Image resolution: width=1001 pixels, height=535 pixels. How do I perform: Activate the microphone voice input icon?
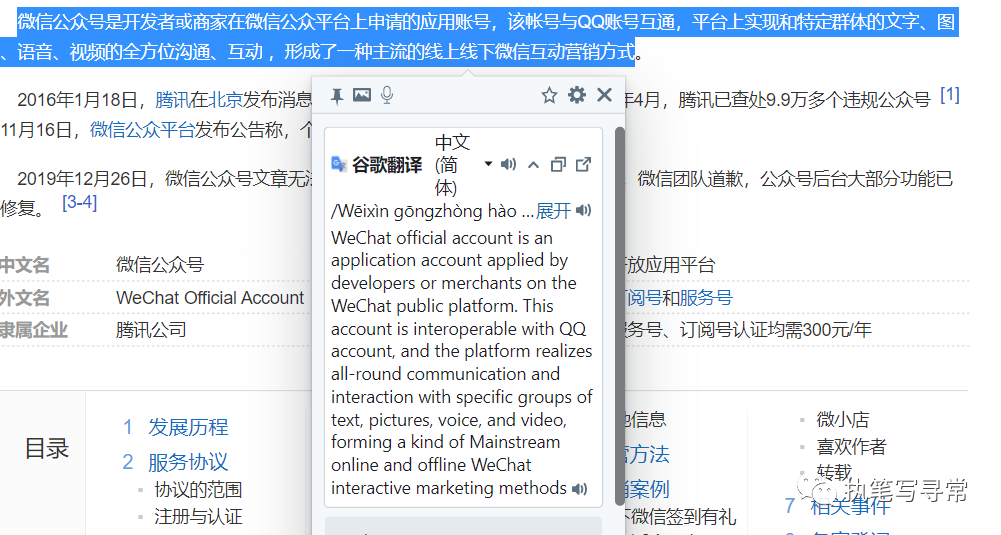click(387, 95)
